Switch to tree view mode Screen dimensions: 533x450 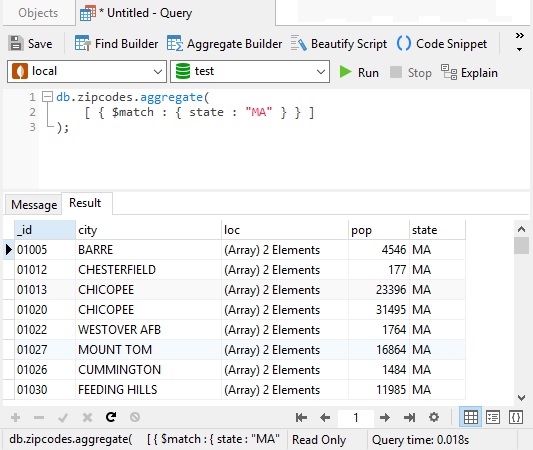(x=493, y=417)
